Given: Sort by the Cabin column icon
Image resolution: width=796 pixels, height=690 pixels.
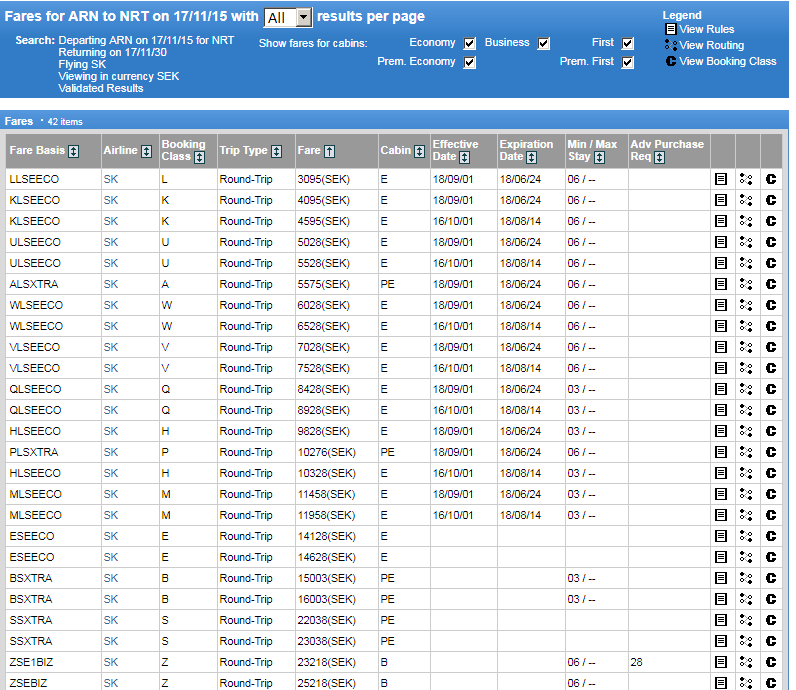Looking at the screenshot, I should (419, 151).
